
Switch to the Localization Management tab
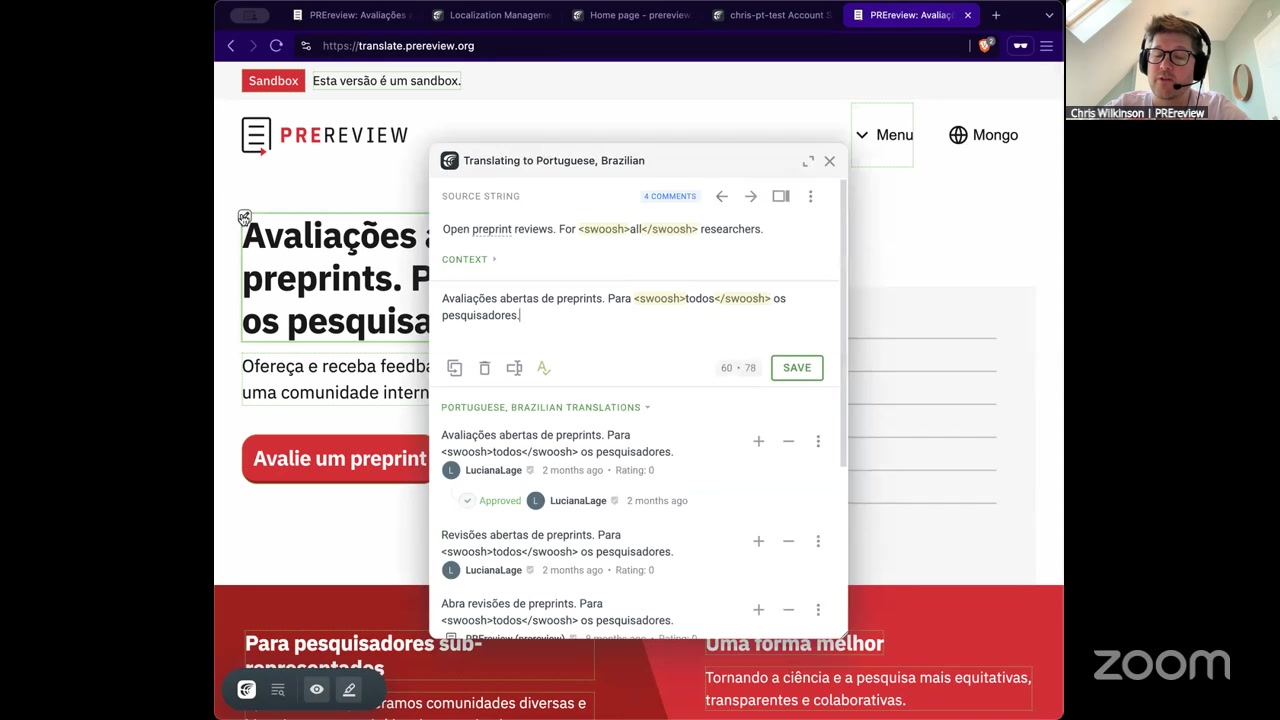point(498,15)
